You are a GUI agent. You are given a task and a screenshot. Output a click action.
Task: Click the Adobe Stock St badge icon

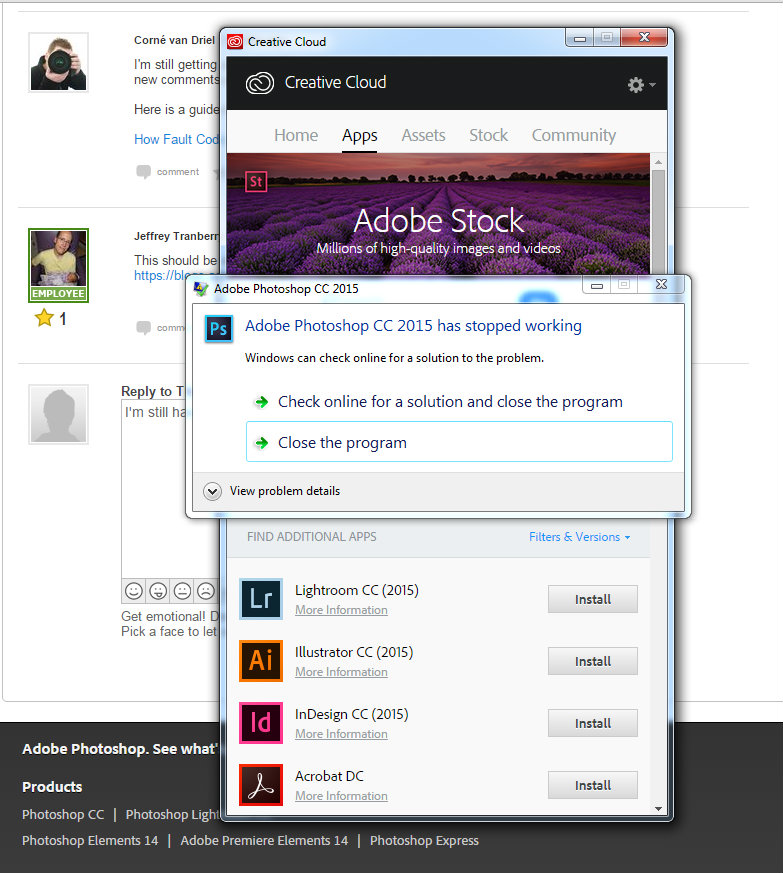pyautogui.click(x=256, y=182)
